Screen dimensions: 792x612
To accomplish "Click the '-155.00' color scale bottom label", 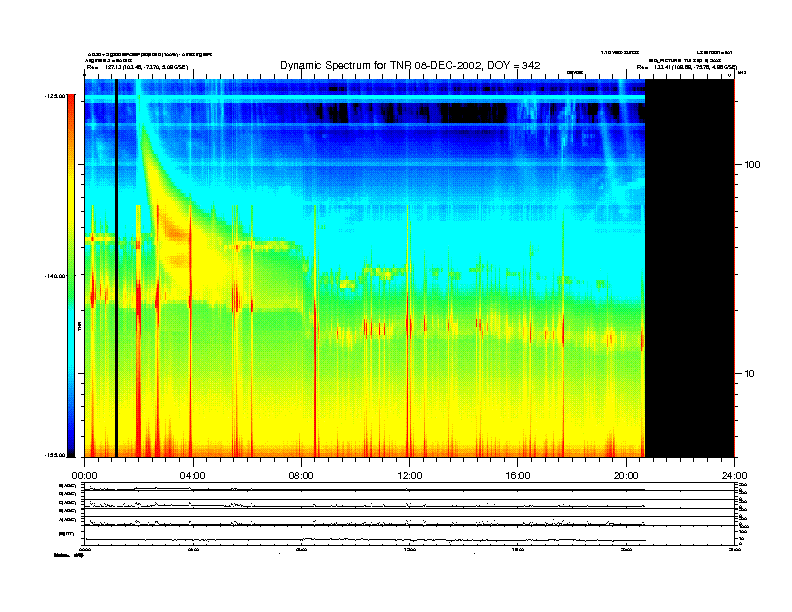I will 54,455.
